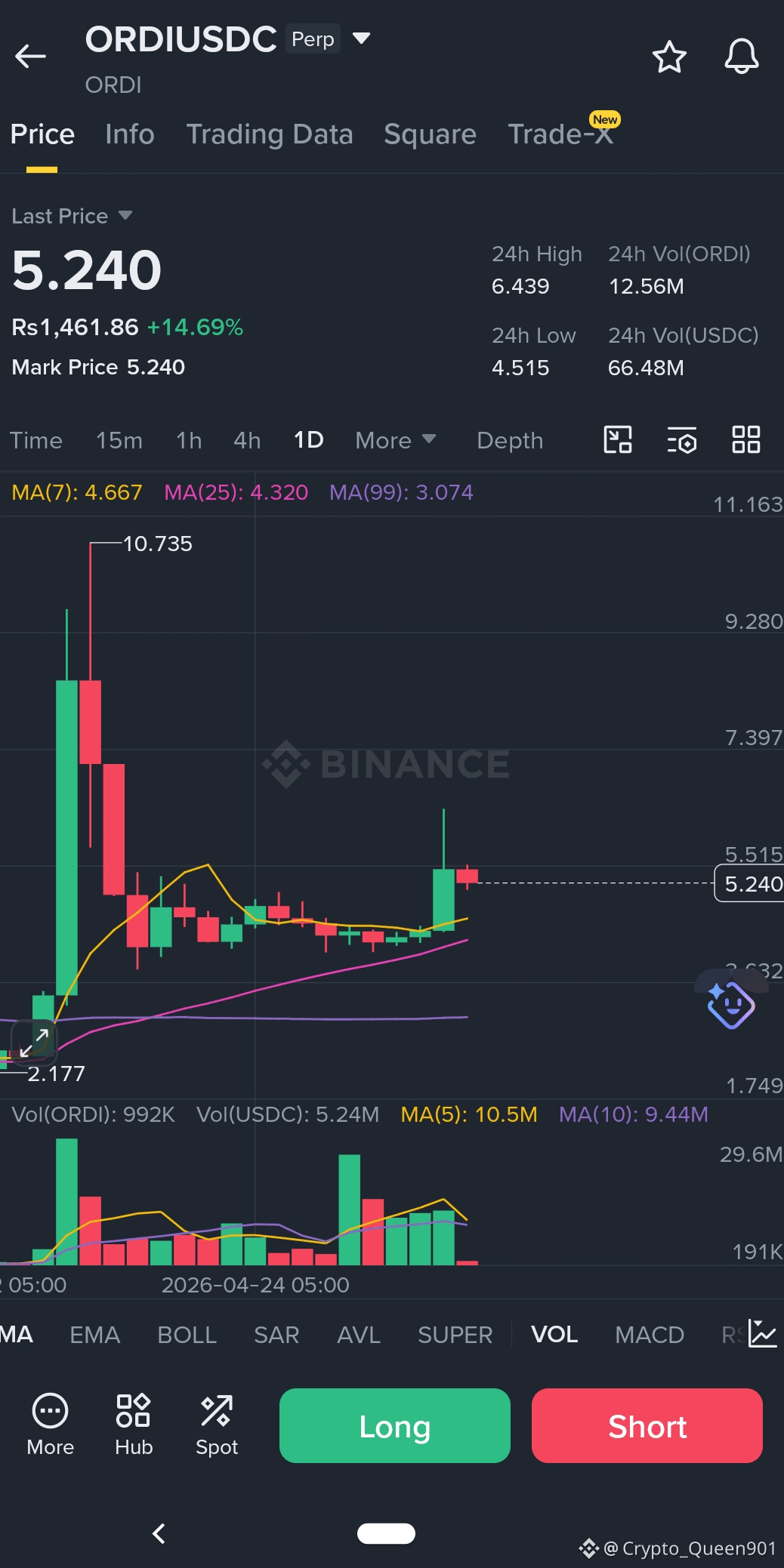Screen dimensions: 784x1568
Task: Tap the 10.735 high price marker on chart
Action: pos(157,544)
